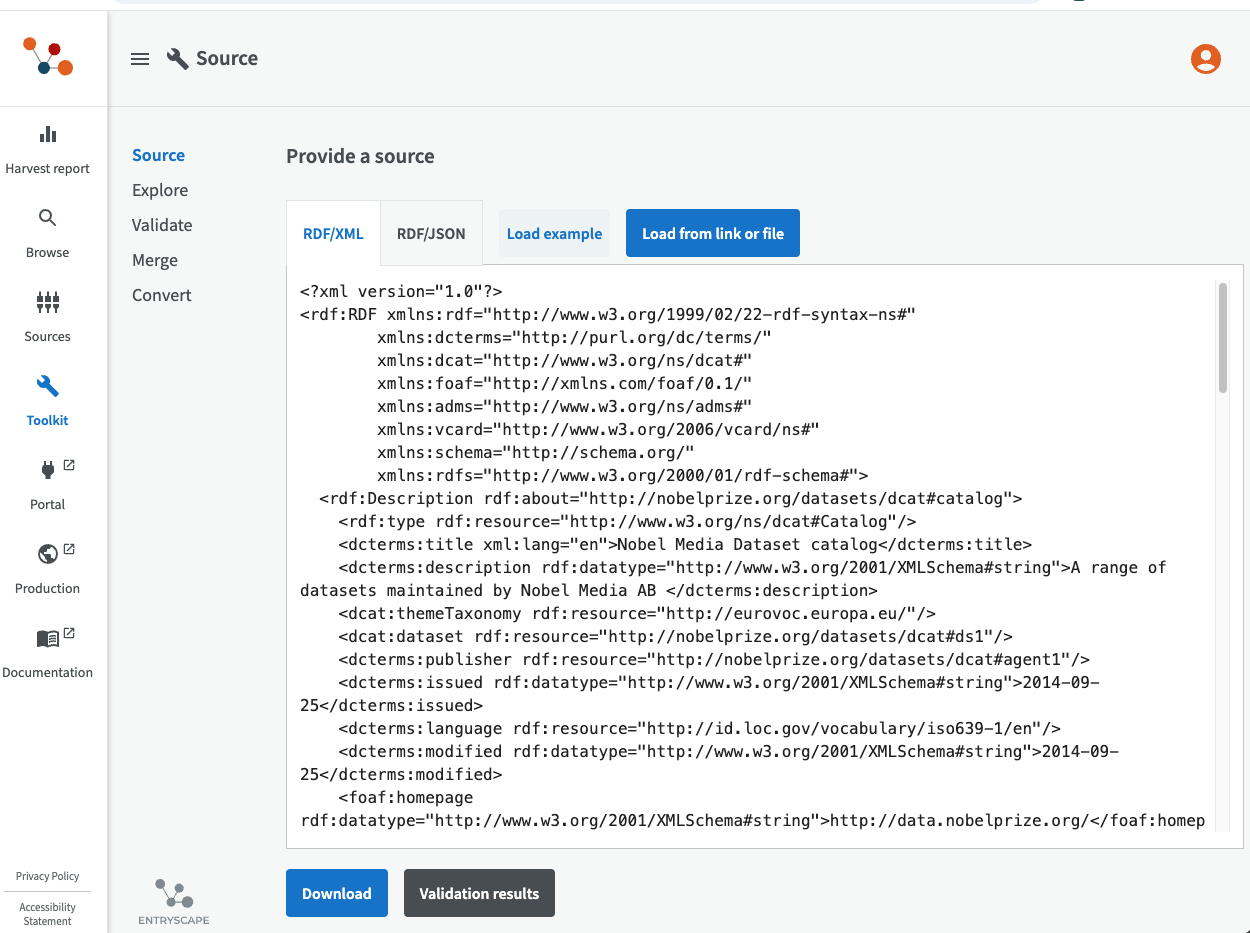Select the Toolkit wrench icon in sidebar
Viewport: 1250px width, 933px height.
tap(47, 386)
